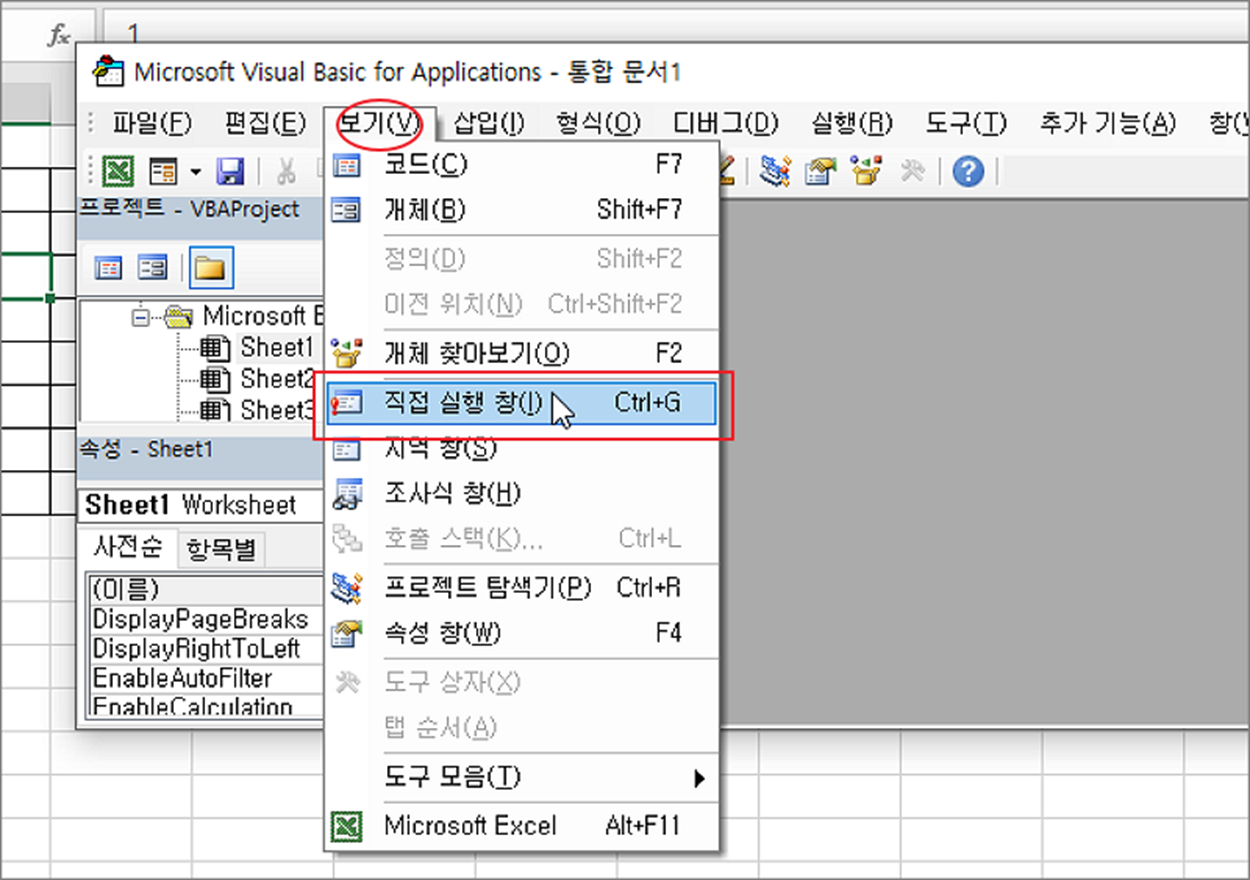Select the DisplayPageBreaks property row
1250x880 pixels.
204,619
